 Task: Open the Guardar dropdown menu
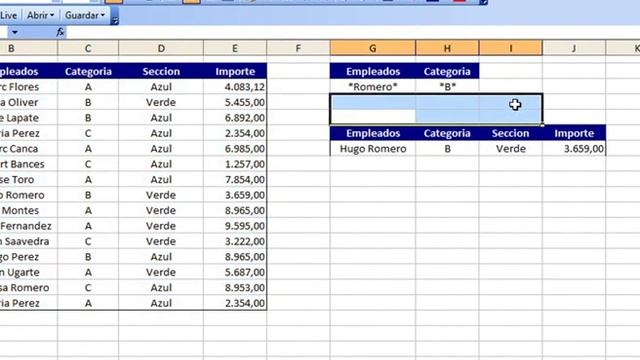[x=85, y=16]
